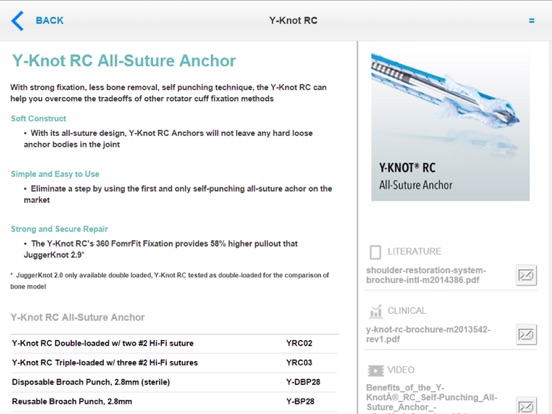This screenshot has width=552, height=414.
Task: Email the Benefits of the Y-Knot video
Action: 526,406
